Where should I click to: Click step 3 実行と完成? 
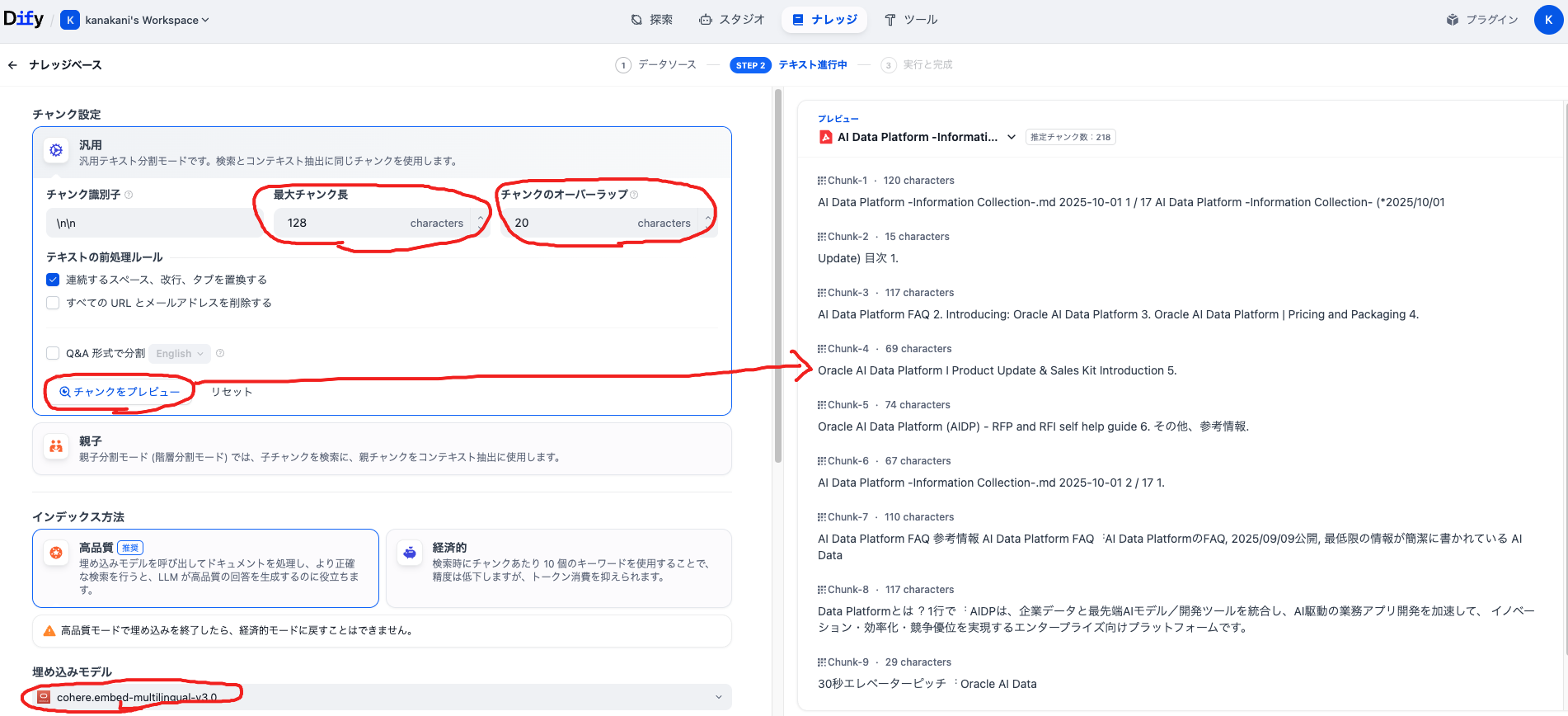(x=917, y=65)
